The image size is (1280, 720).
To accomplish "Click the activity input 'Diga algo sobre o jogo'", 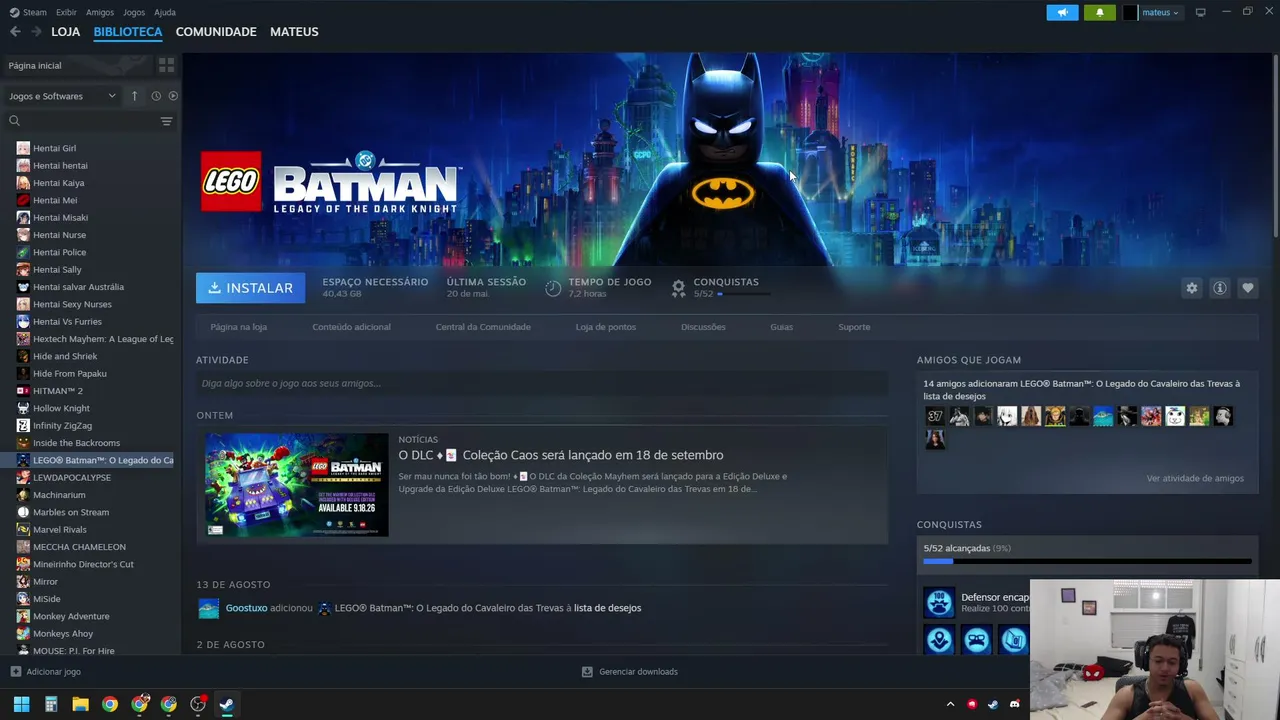I will point(542,383).
